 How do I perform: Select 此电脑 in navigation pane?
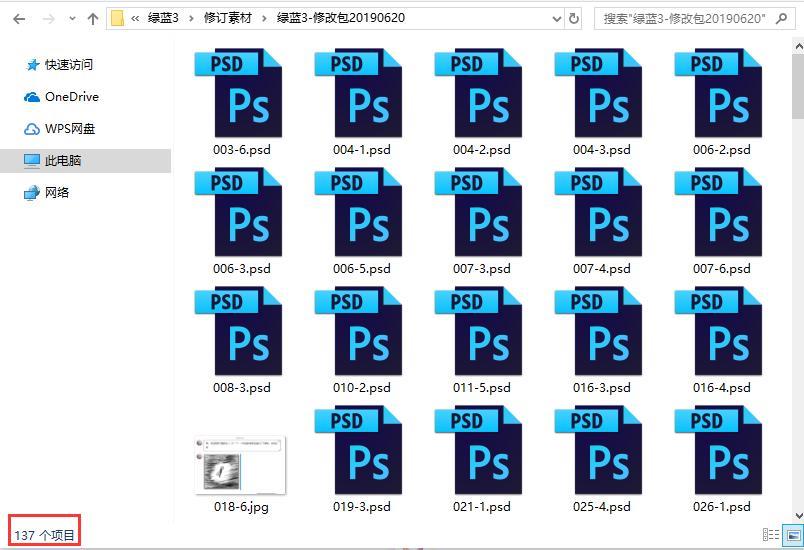(x=85, y=160)
